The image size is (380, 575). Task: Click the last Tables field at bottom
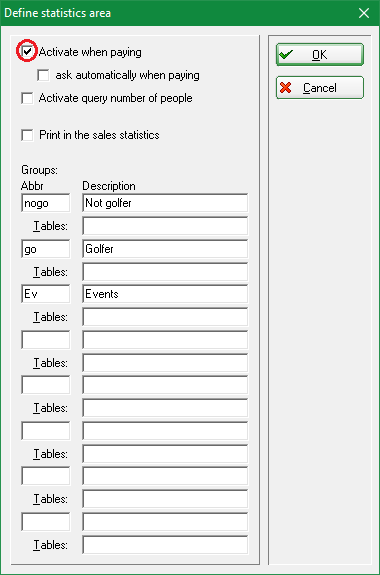click(165, 545)
